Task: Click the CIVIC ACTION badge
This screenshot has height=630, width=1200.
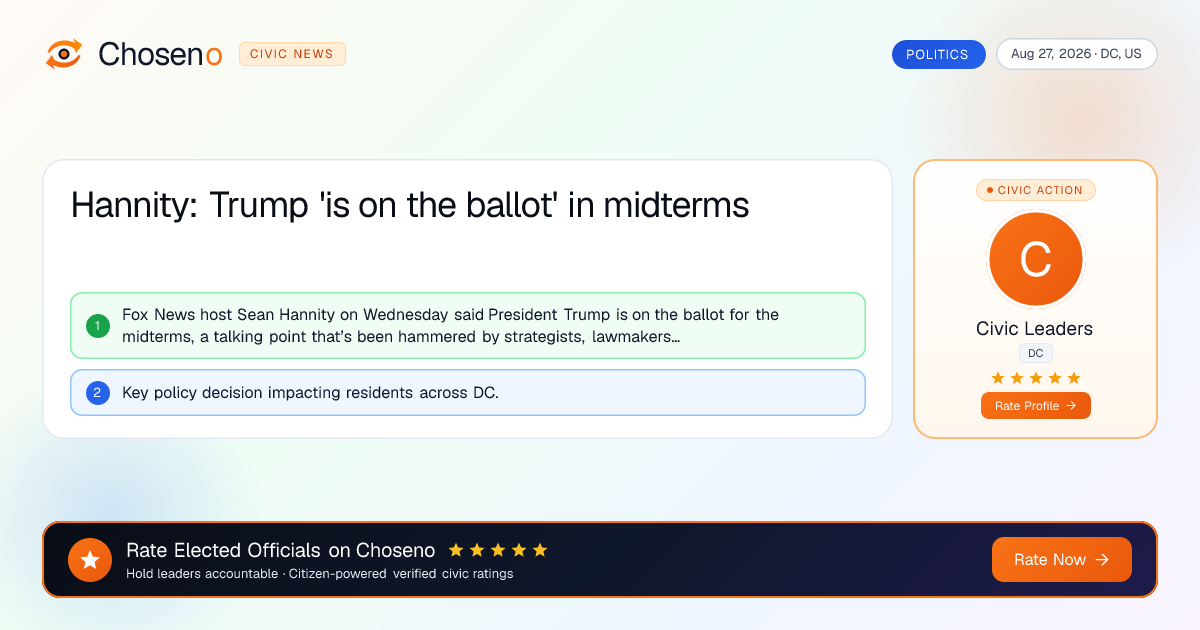Action: [1035, 190]
